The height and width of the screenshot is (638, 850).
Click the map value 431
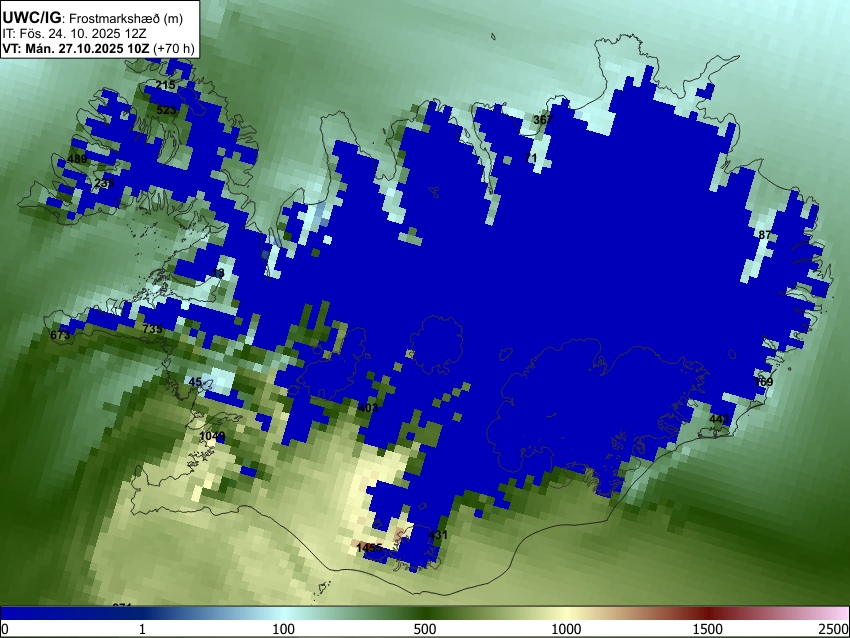pos(438,535)
